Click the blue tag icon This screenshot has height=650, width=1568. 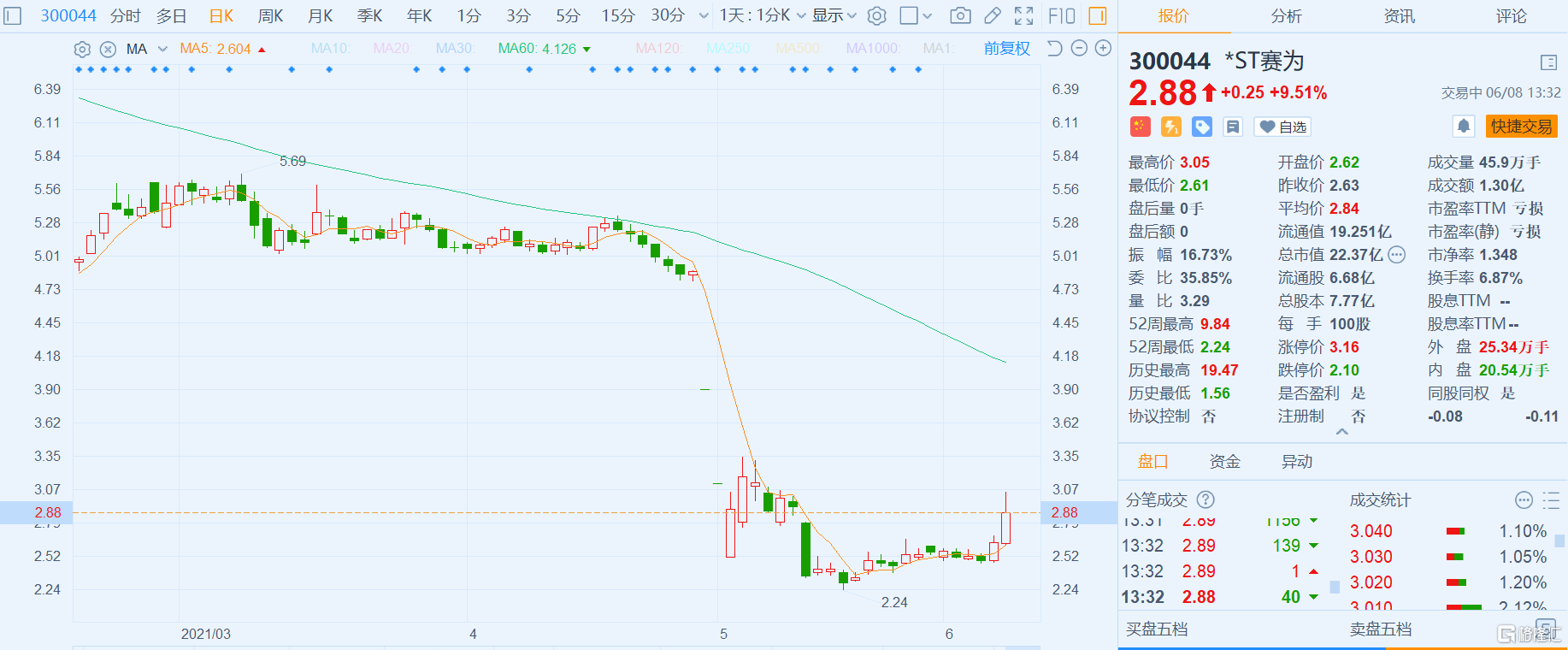point(1202,127)
